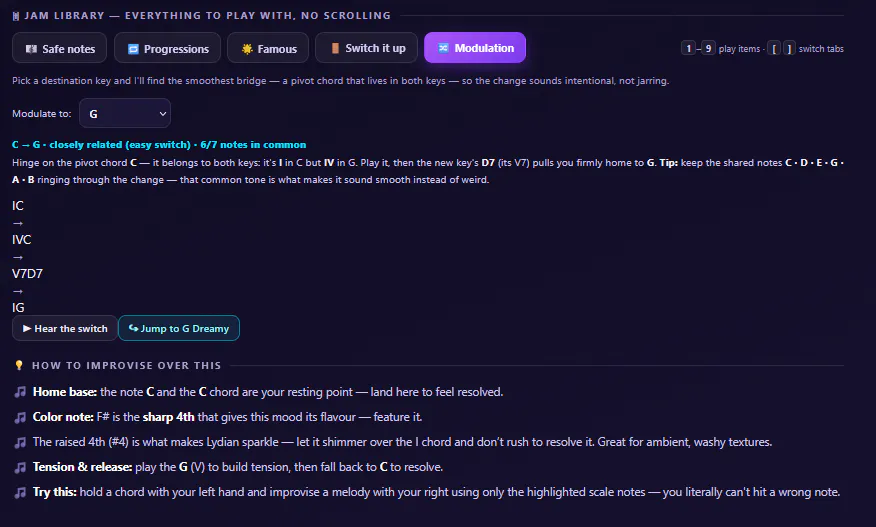The image size is (876, 527).
Task: Click Jump to G Dreamy button
Action: pos(179,329)
